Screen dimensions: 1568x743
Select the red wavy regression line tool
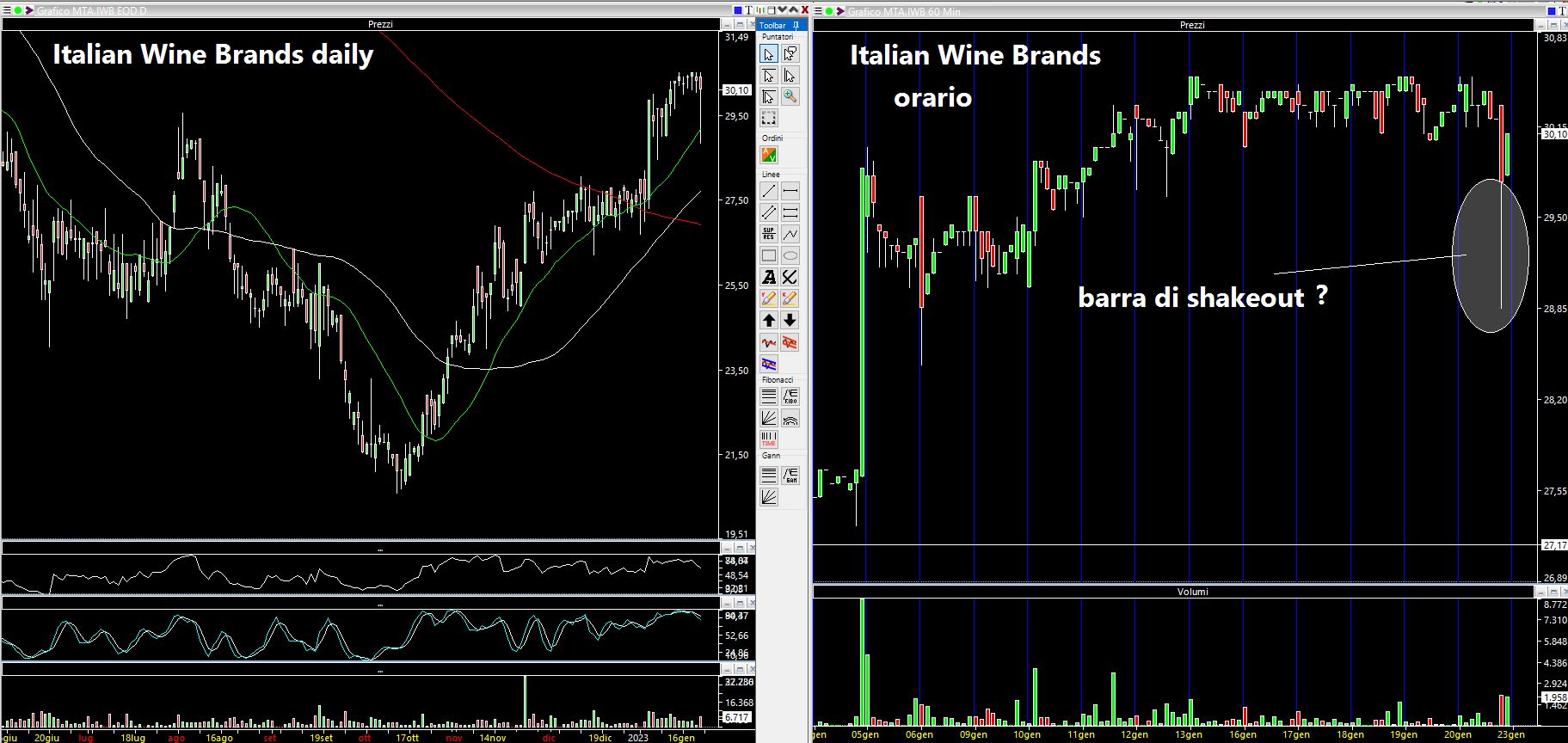[769, 342]
